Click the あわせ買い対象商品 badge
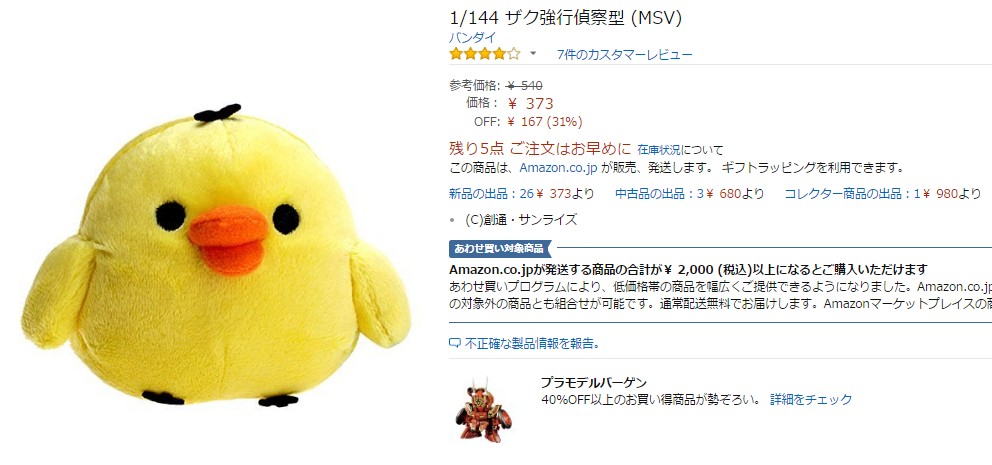The height and width of the screenshot is (465, 992). (x=500, y=249)
